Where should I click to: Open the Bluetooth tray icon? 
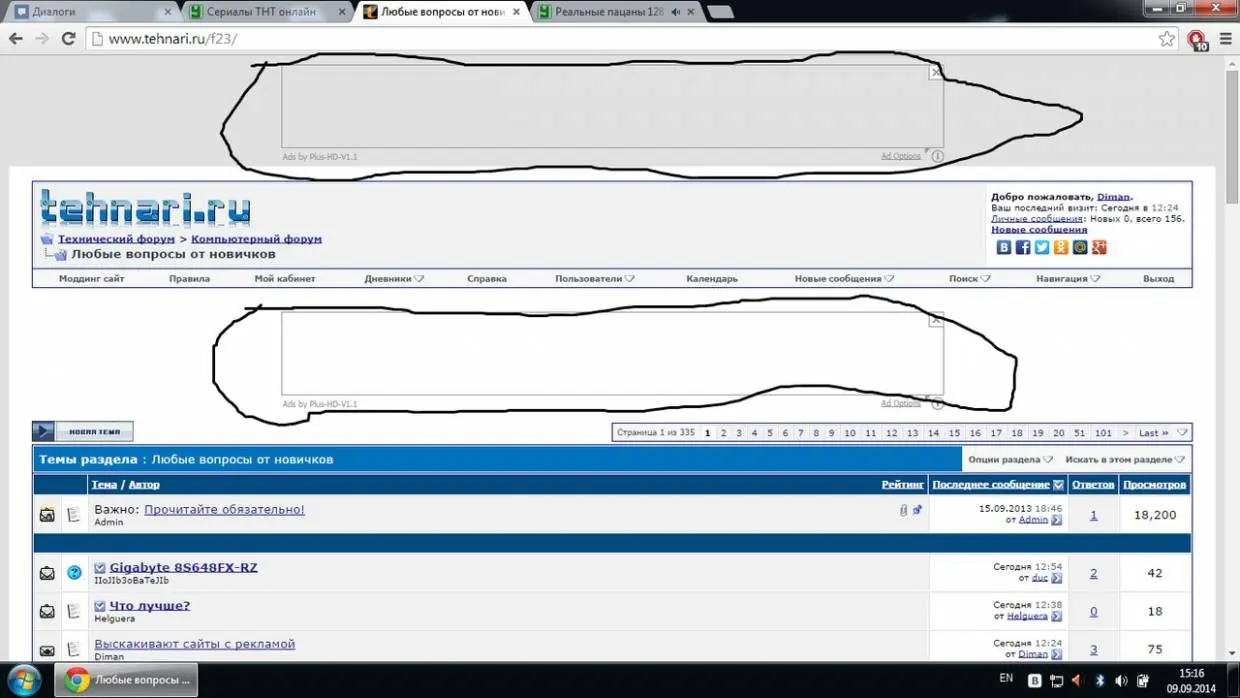coord(1100,681)
